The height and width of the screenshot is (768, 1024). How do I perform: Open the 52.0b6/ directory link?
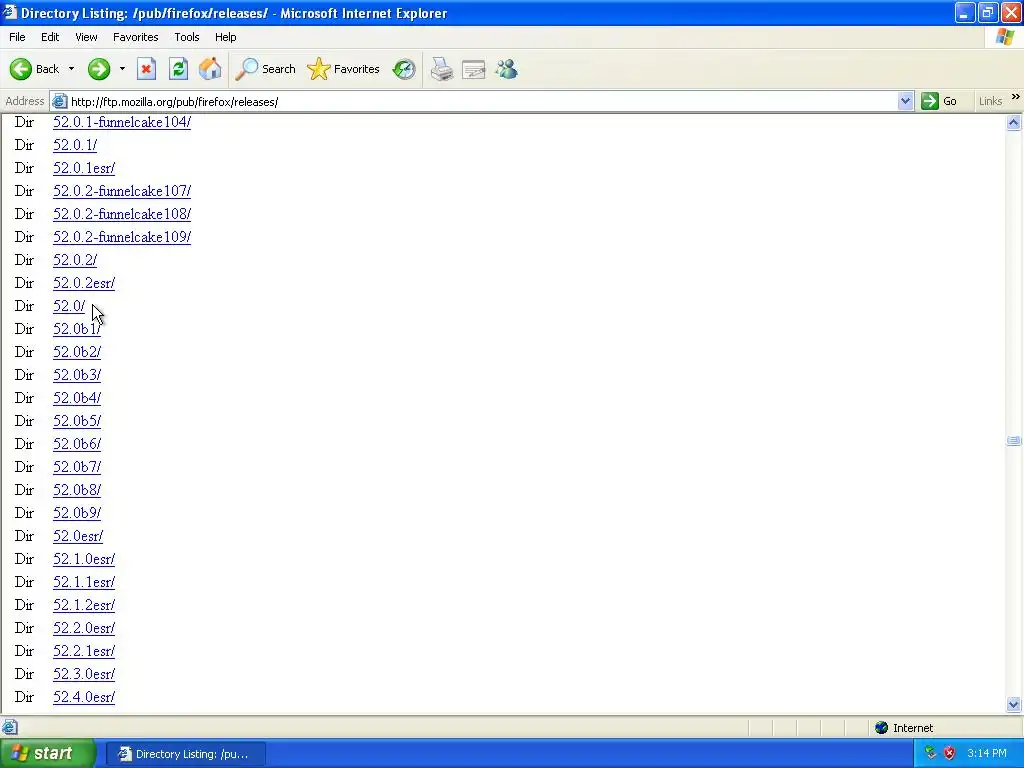76,443
